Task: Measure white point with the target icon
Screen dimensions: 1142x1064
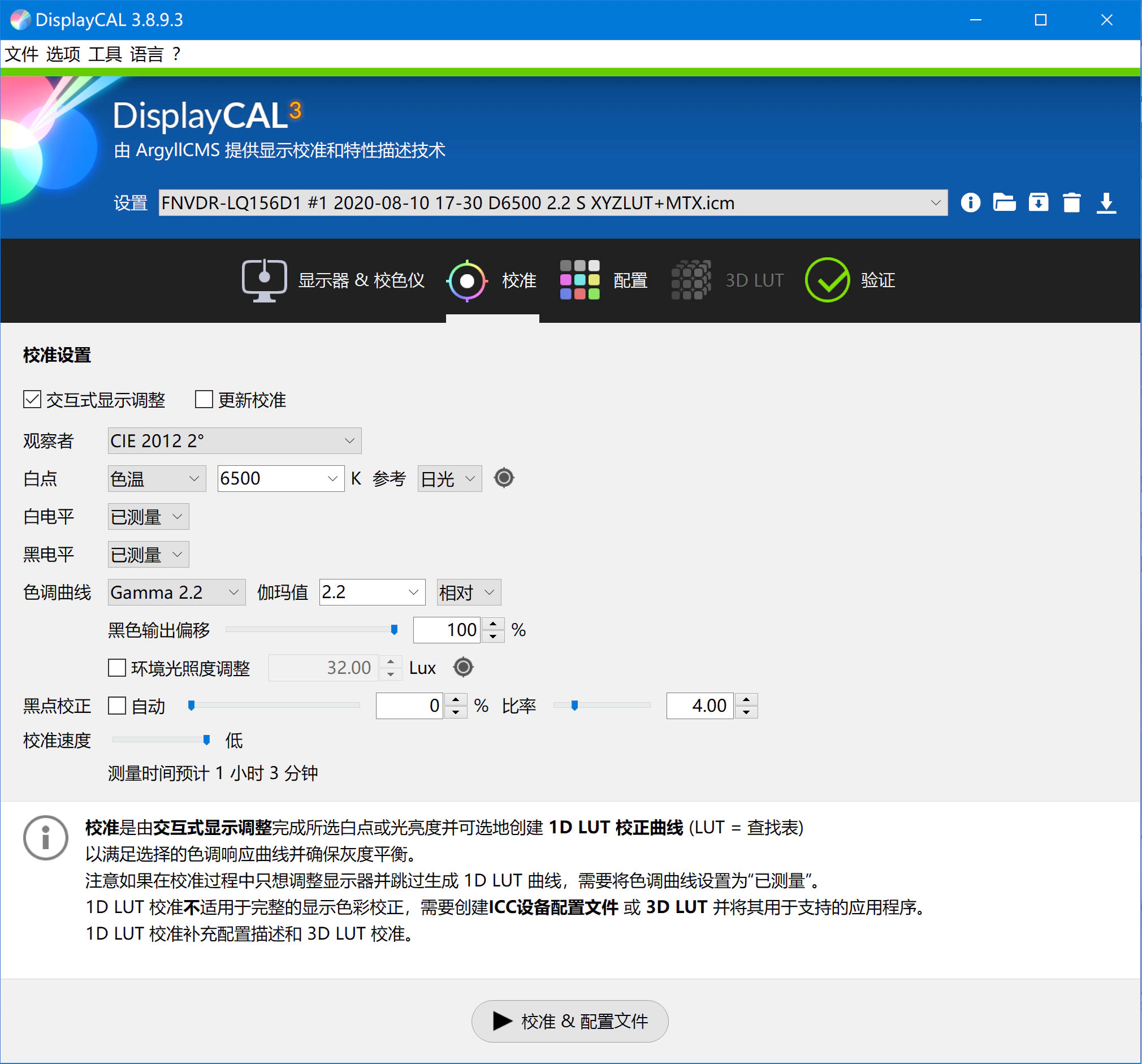Action: 504,478
